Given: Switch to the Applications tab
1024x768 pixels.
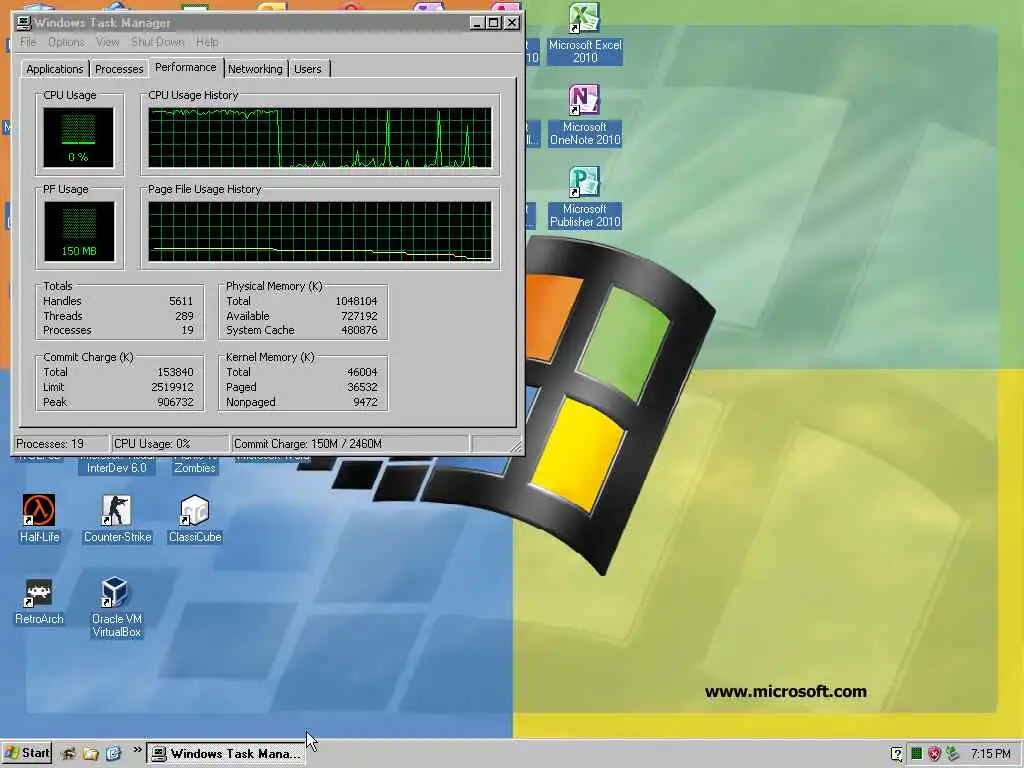Looking at the screenshot, I should (54, 69).
